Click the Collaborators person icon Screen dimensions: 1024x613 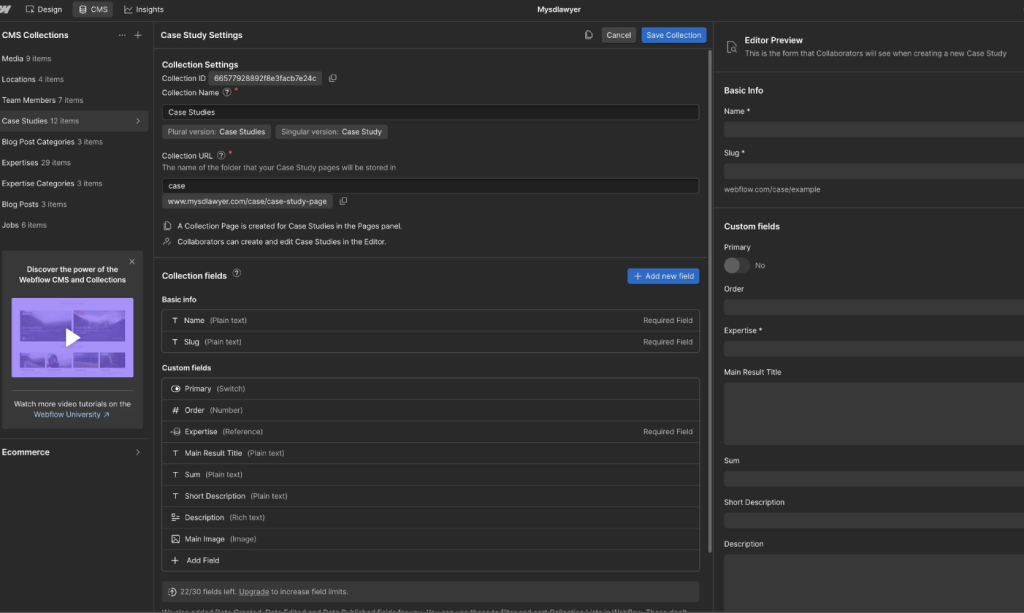pyautogui.click(x=167, y=242)
